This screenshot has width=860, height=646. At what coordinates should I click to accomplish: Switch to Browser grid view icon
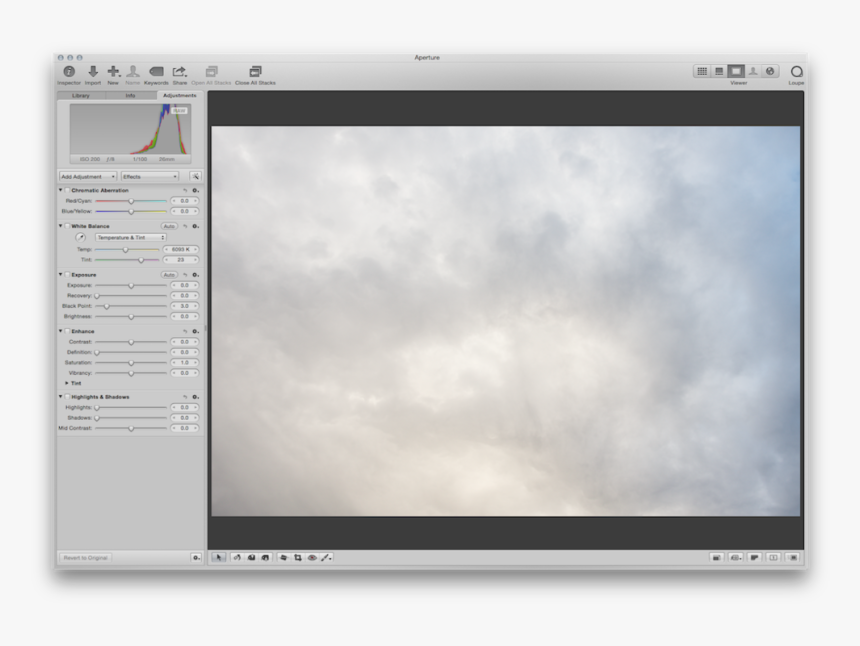[701, 71]
